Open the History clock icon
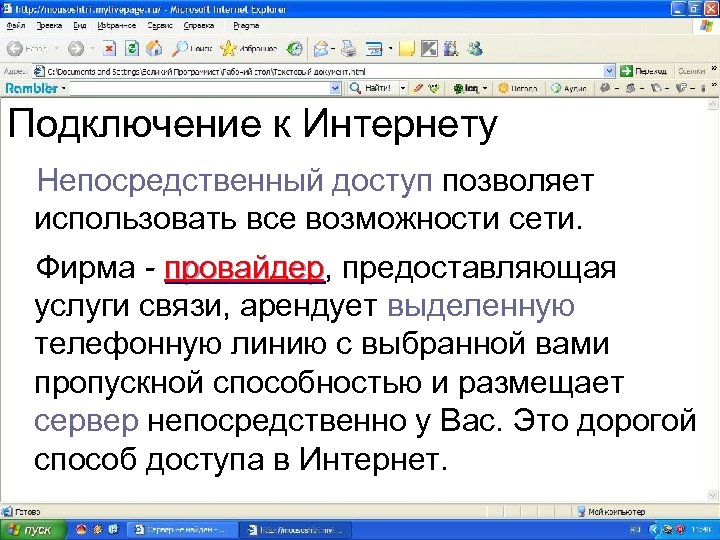 (x=294, y=48)
